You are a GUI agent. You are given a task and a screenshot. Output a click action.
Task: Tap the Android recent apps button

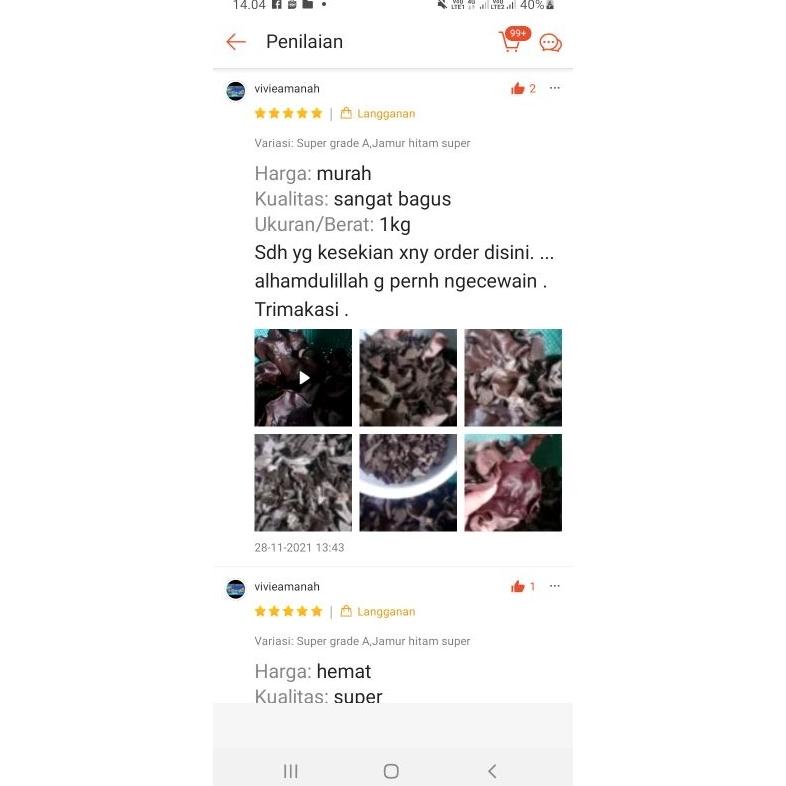[x=291, y=771]
